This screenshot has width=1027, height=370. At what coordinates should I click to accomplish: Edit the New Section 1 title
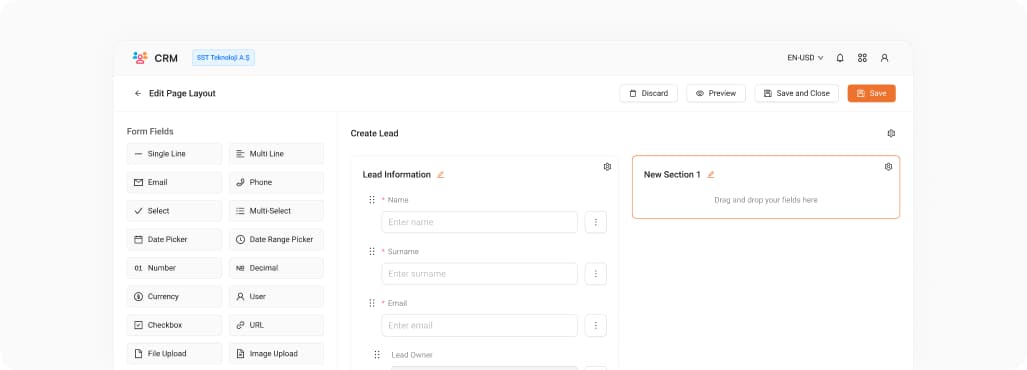point(711,175)
